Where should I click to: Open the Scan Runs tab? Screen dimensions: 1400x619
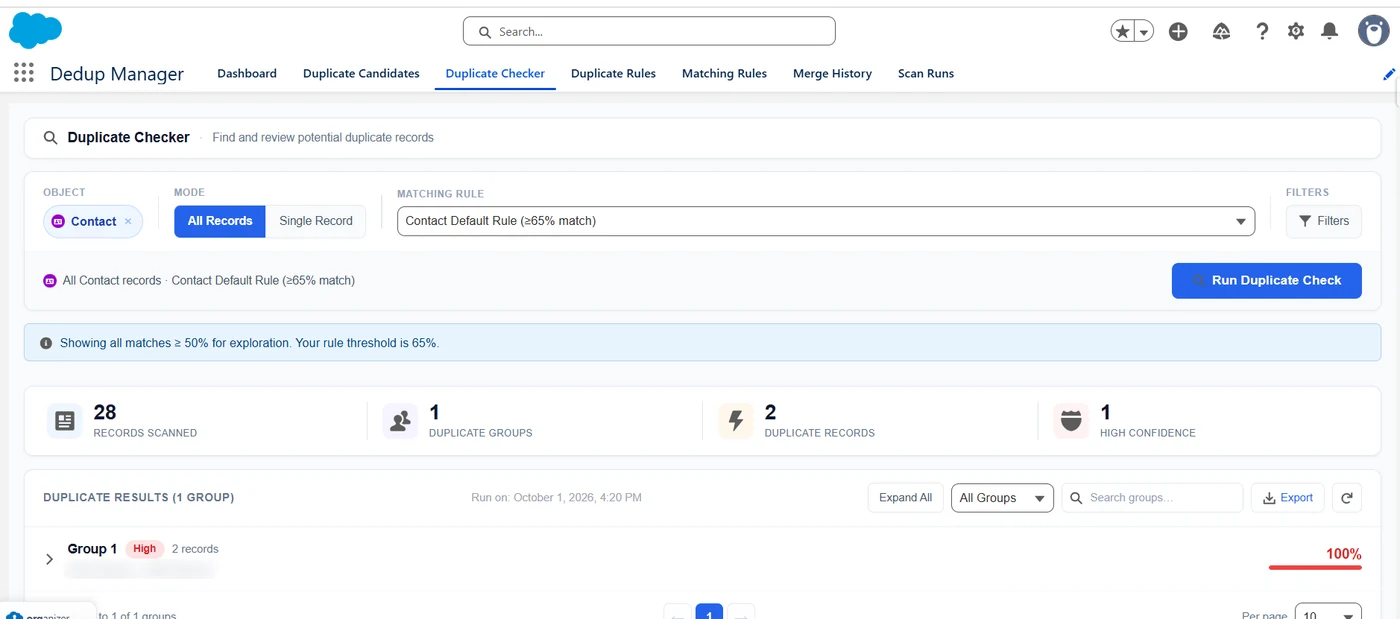coord(926,73)
